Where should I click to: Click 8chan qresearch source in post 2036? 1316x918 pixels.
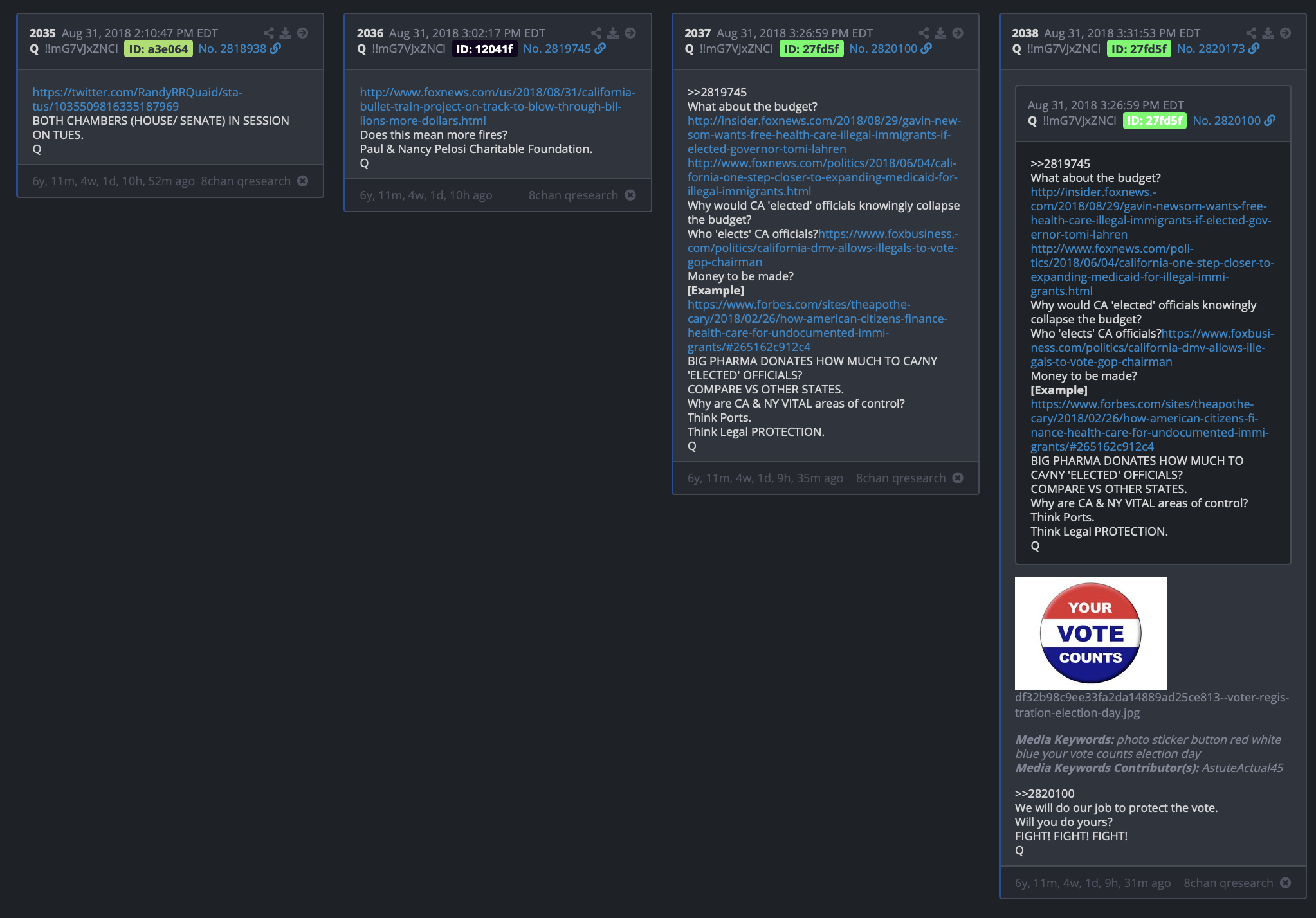573,195
